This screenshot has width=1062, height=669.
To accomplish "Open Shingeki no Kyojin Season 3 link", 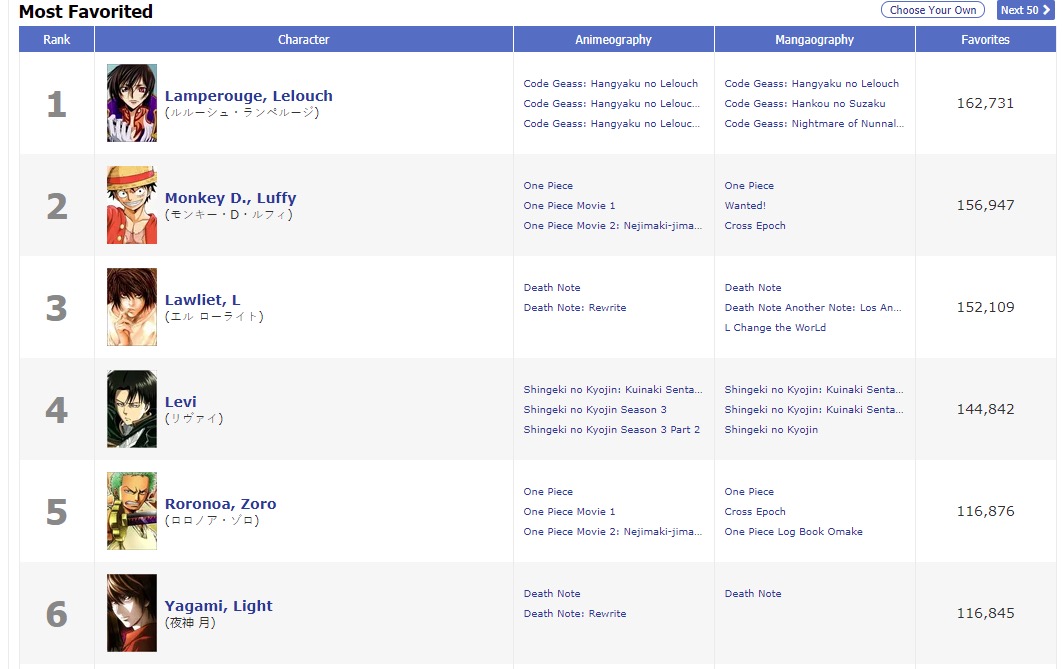I will click(595, 410).
